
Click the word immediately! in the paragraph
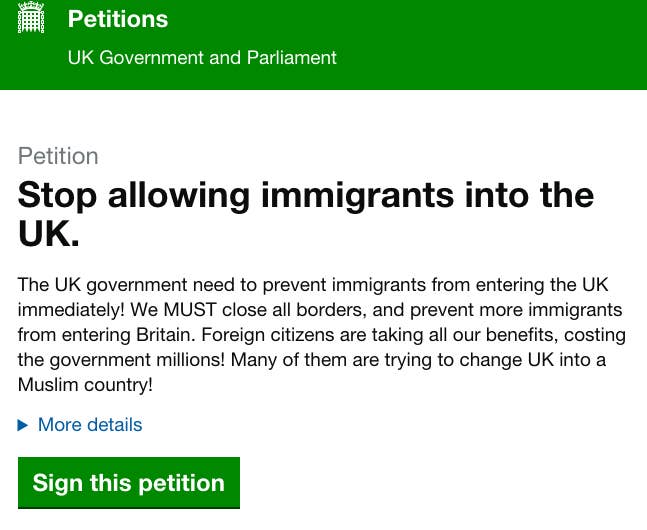(71, 310)
